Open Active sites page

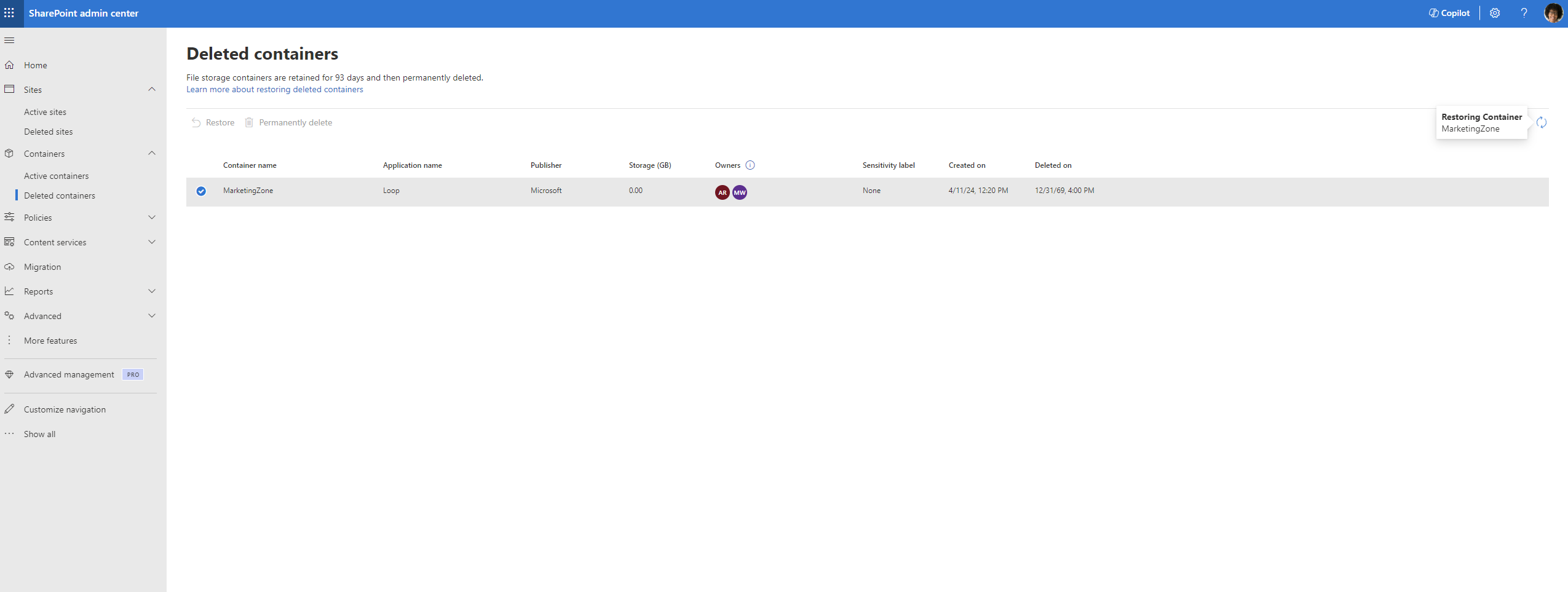point(45,112)
